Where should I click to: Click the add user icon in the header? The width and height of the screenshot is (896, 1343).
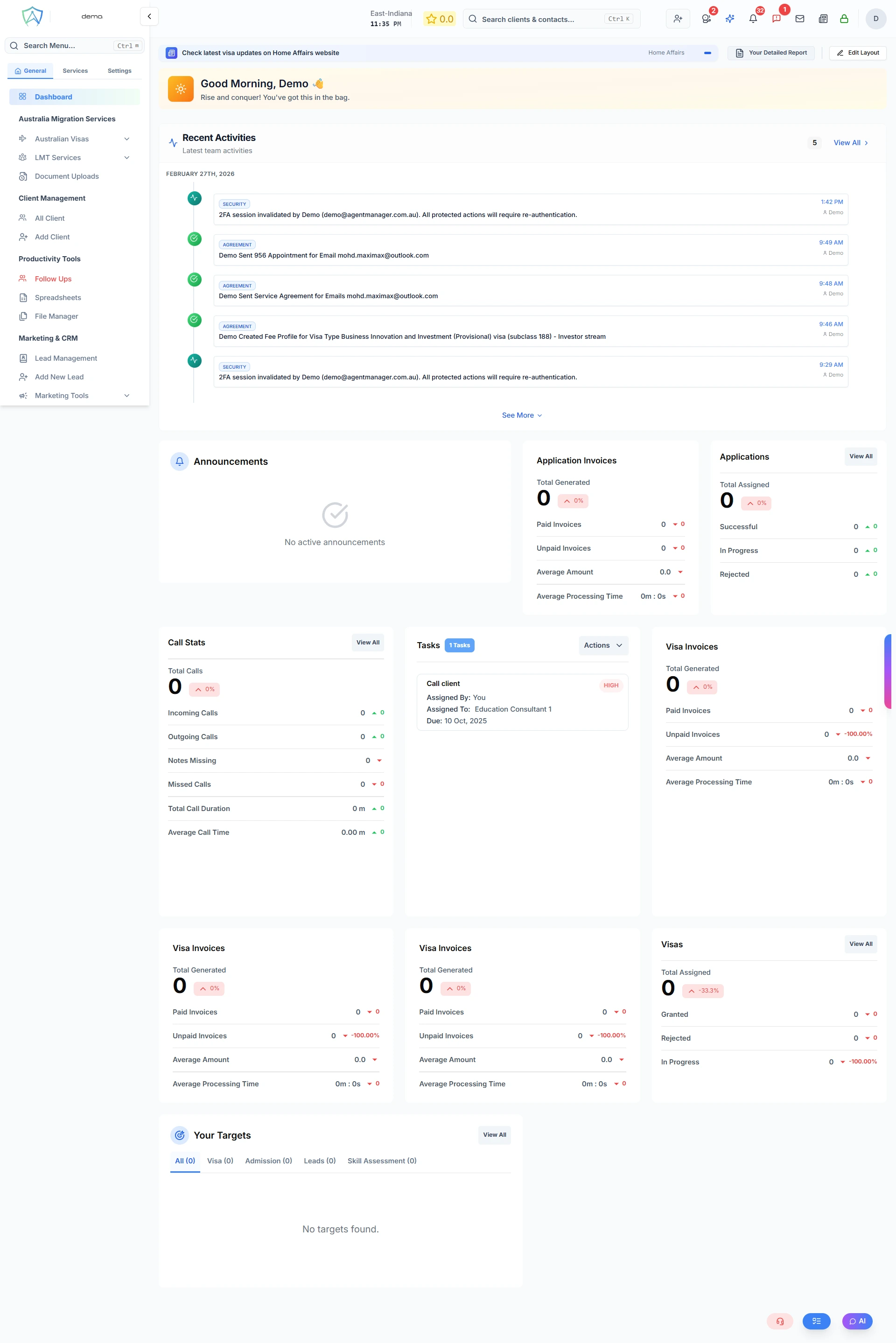[678, 18]
